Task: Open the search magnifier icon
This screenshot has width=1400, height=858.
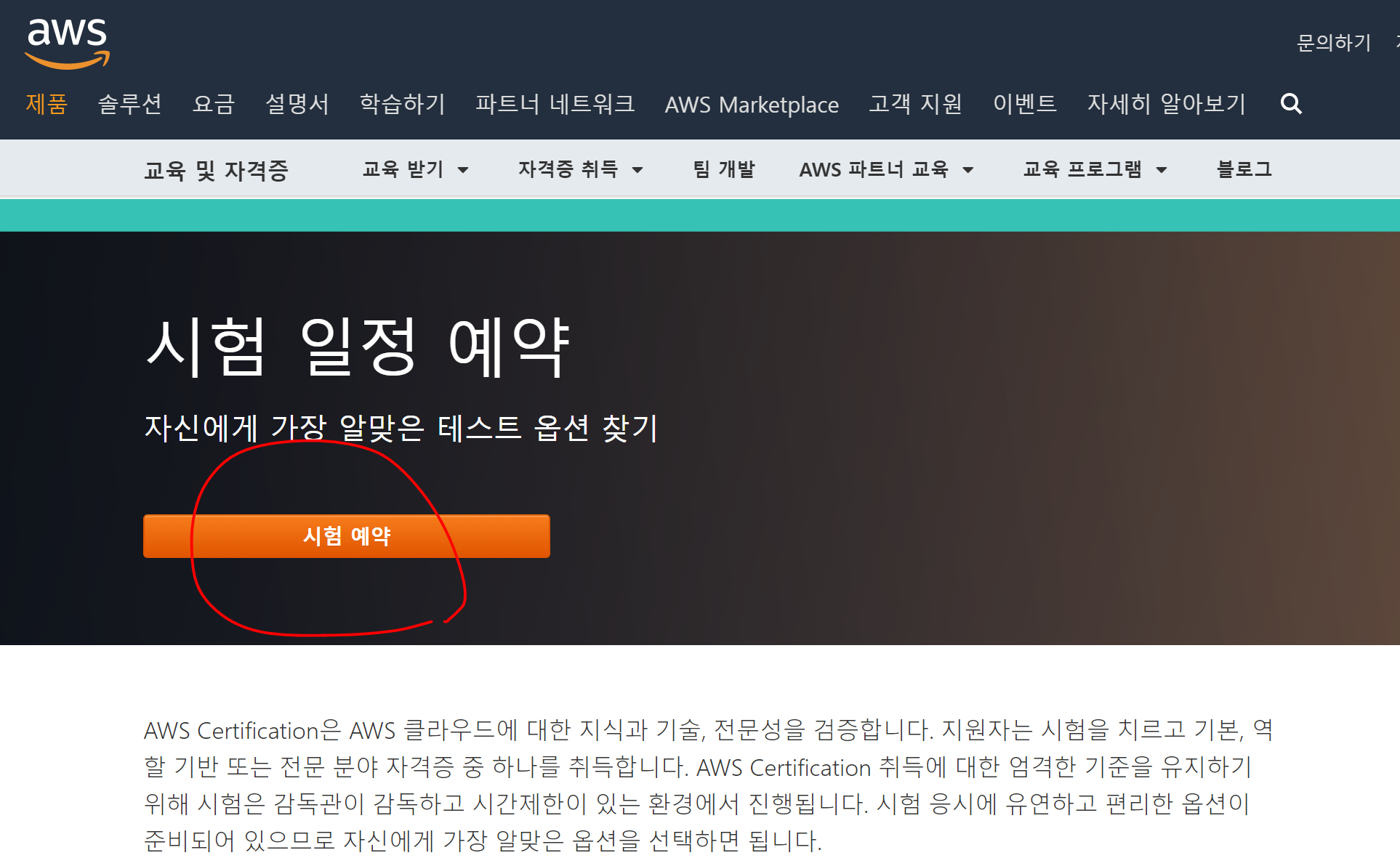Action: tap(1291, 104)
